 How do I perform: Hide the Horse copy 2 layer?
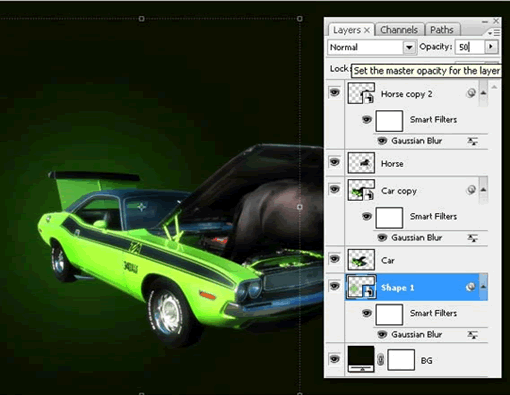point(334,92)
